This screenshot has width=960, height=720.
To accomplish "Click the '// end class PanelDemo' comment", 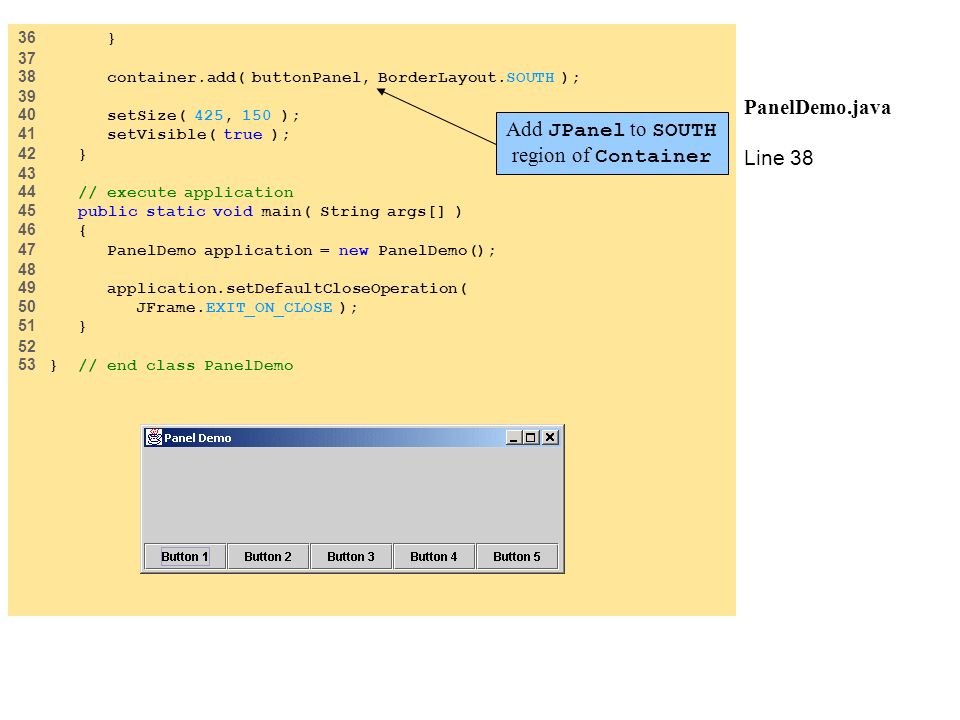I will coord(186,366).
